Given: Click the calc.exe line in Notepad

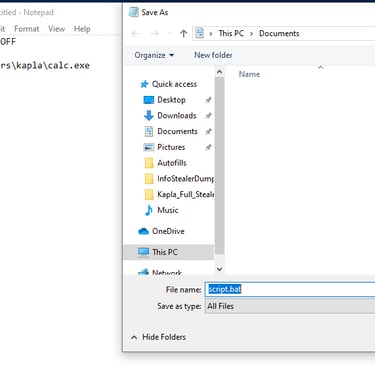Looking at the screenshot, I should tap(45, 65).
